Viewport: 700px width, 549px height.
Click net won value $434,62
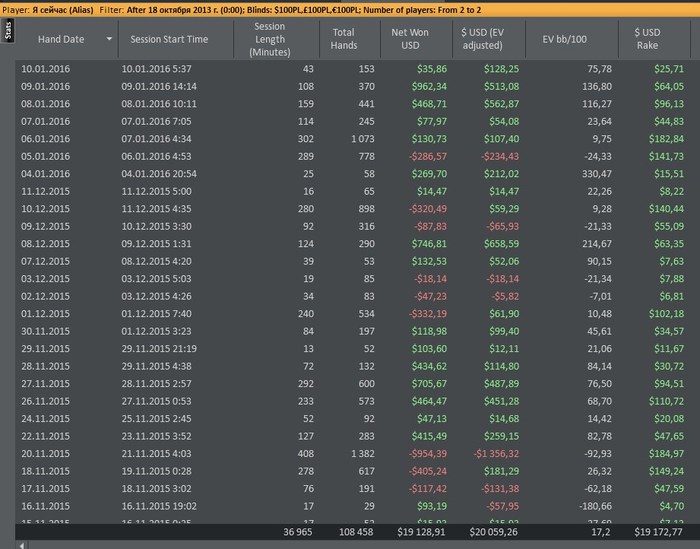pyautogui.click(x=429, y=366)
